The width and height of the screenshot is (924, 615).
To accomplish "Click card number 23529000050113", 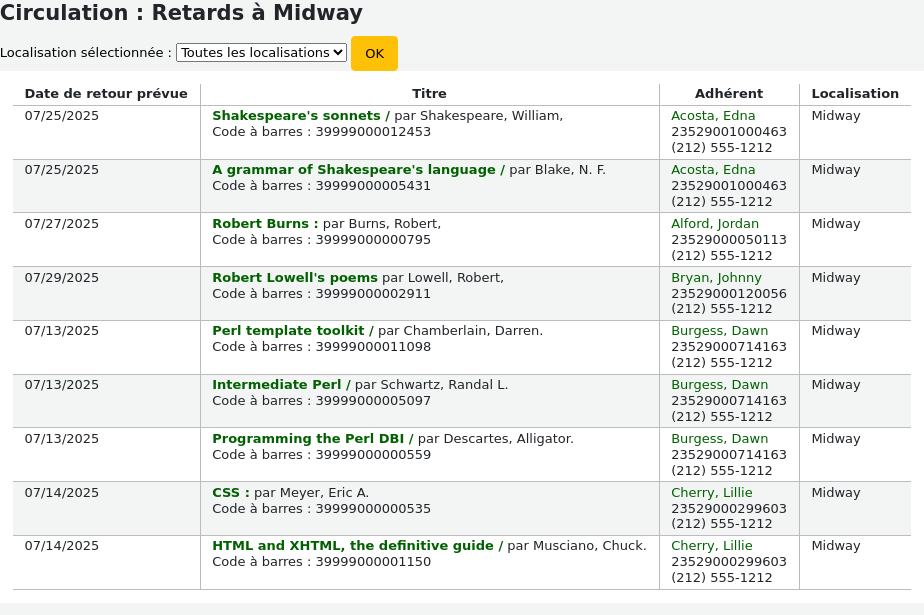I will (729, 240).
